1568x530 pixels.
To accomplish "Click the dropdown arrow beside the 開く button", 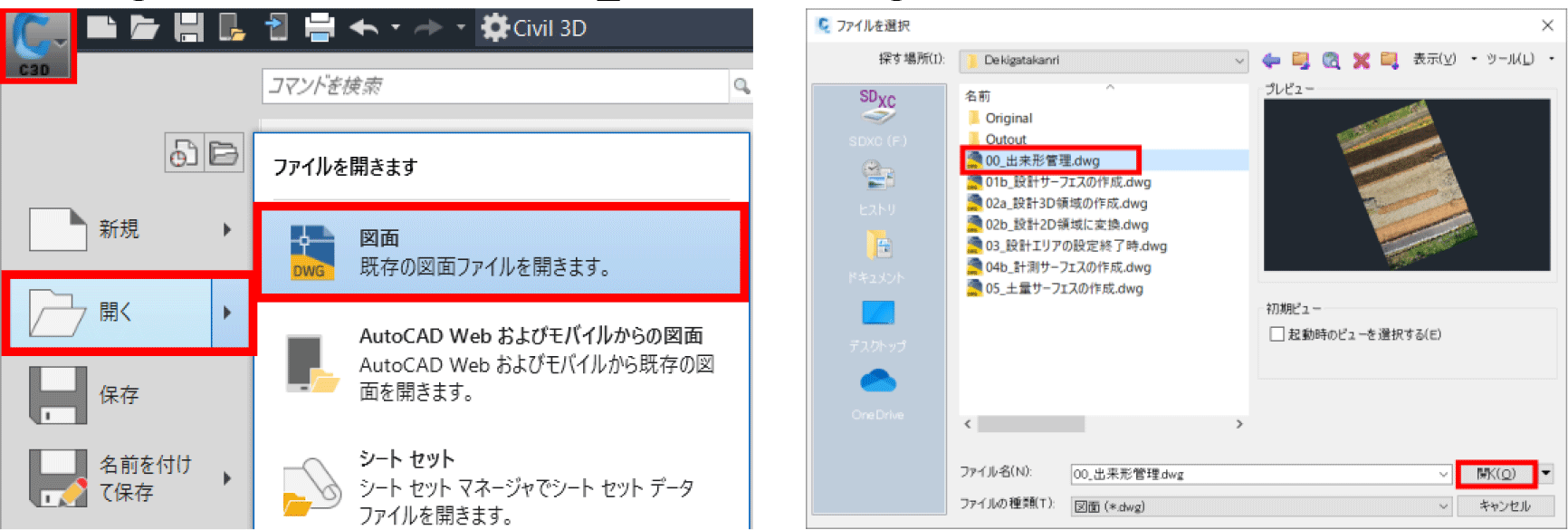I will click(x=1546, y=473).
